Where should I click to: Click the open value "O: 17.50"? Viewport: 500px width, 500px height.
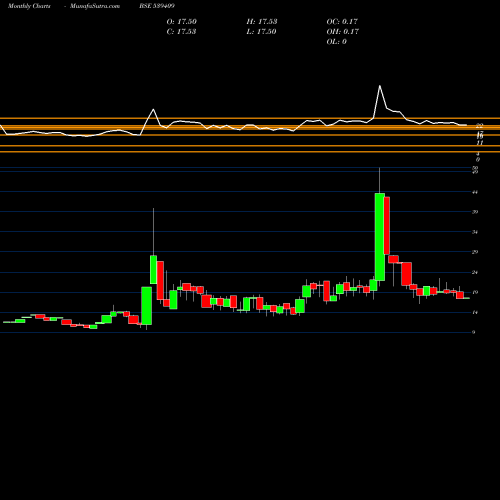coord(182,22)
